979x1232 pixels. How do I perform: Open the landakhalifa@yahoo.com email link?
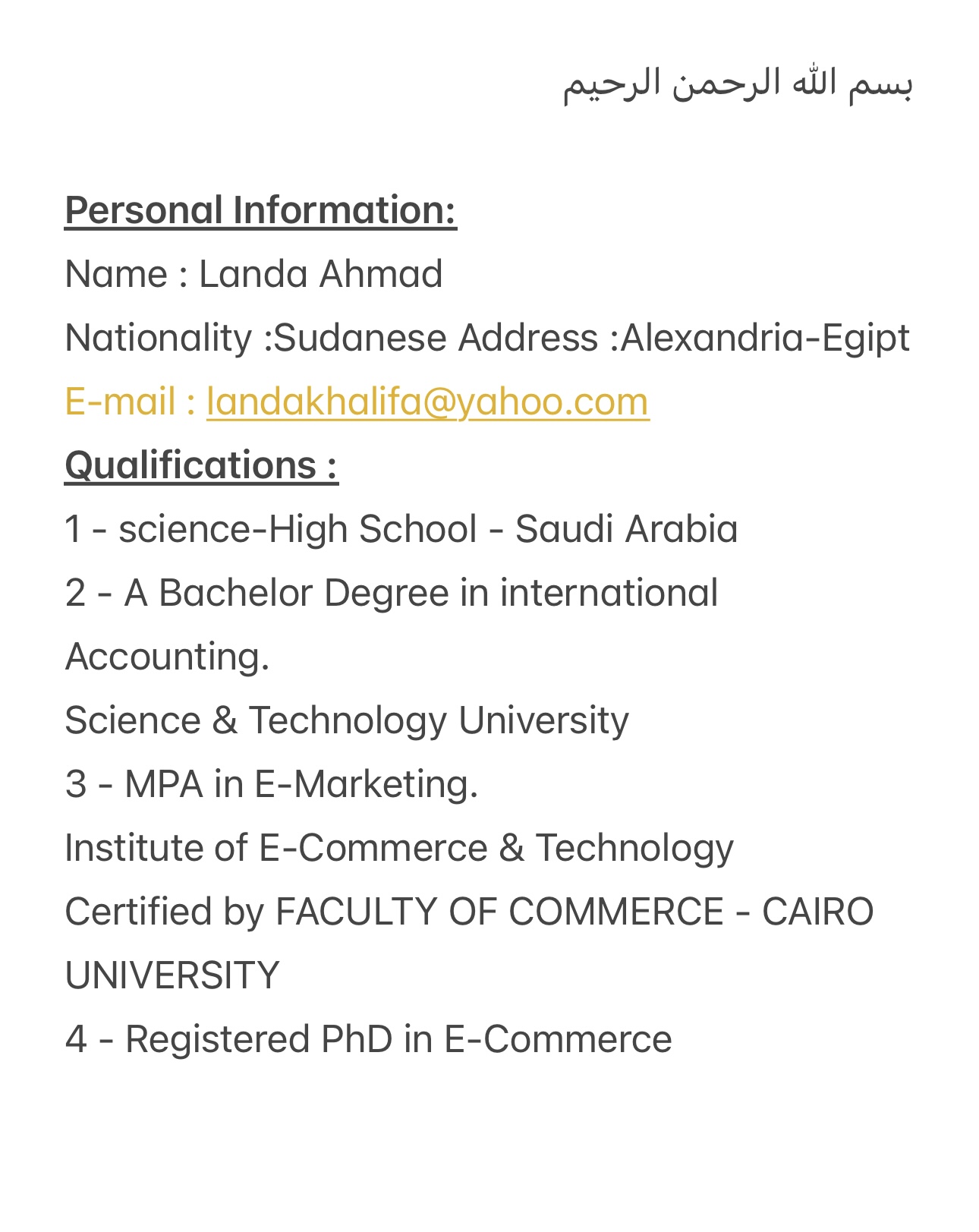428,402
